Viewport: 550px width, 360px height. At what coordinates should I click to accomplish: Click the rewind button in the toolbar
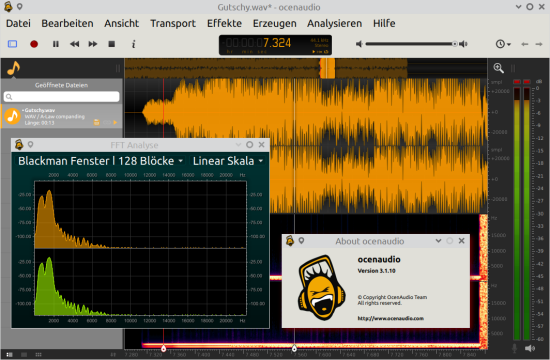74,44
